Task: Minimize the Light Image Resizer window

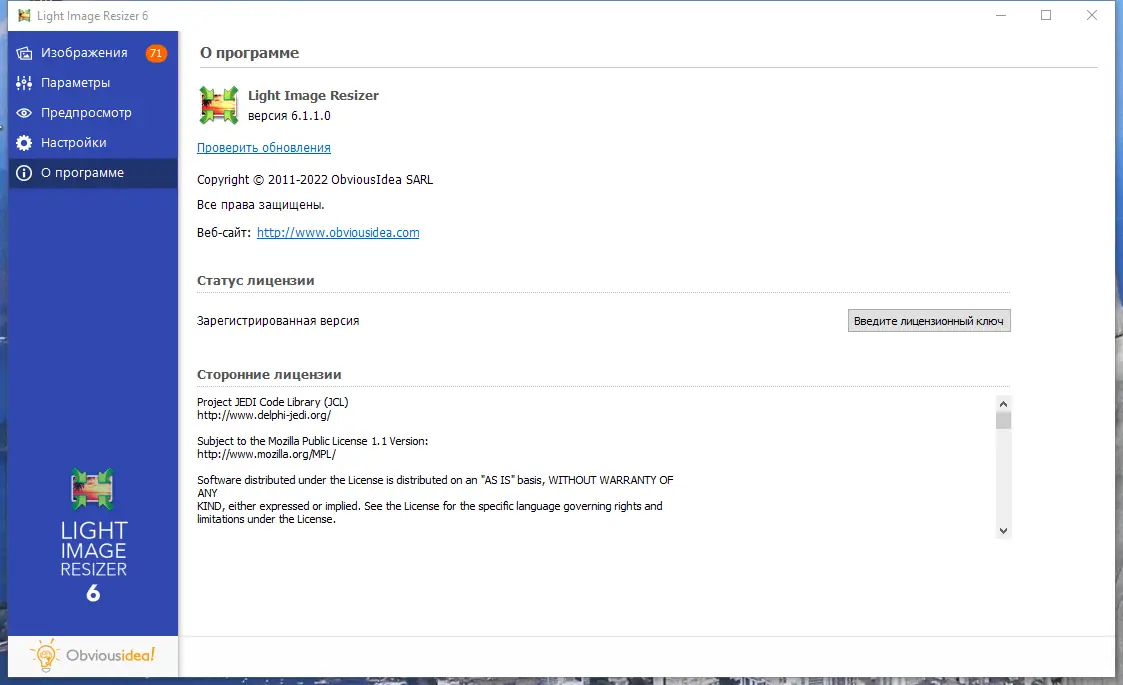Action: coord(1001,15)
